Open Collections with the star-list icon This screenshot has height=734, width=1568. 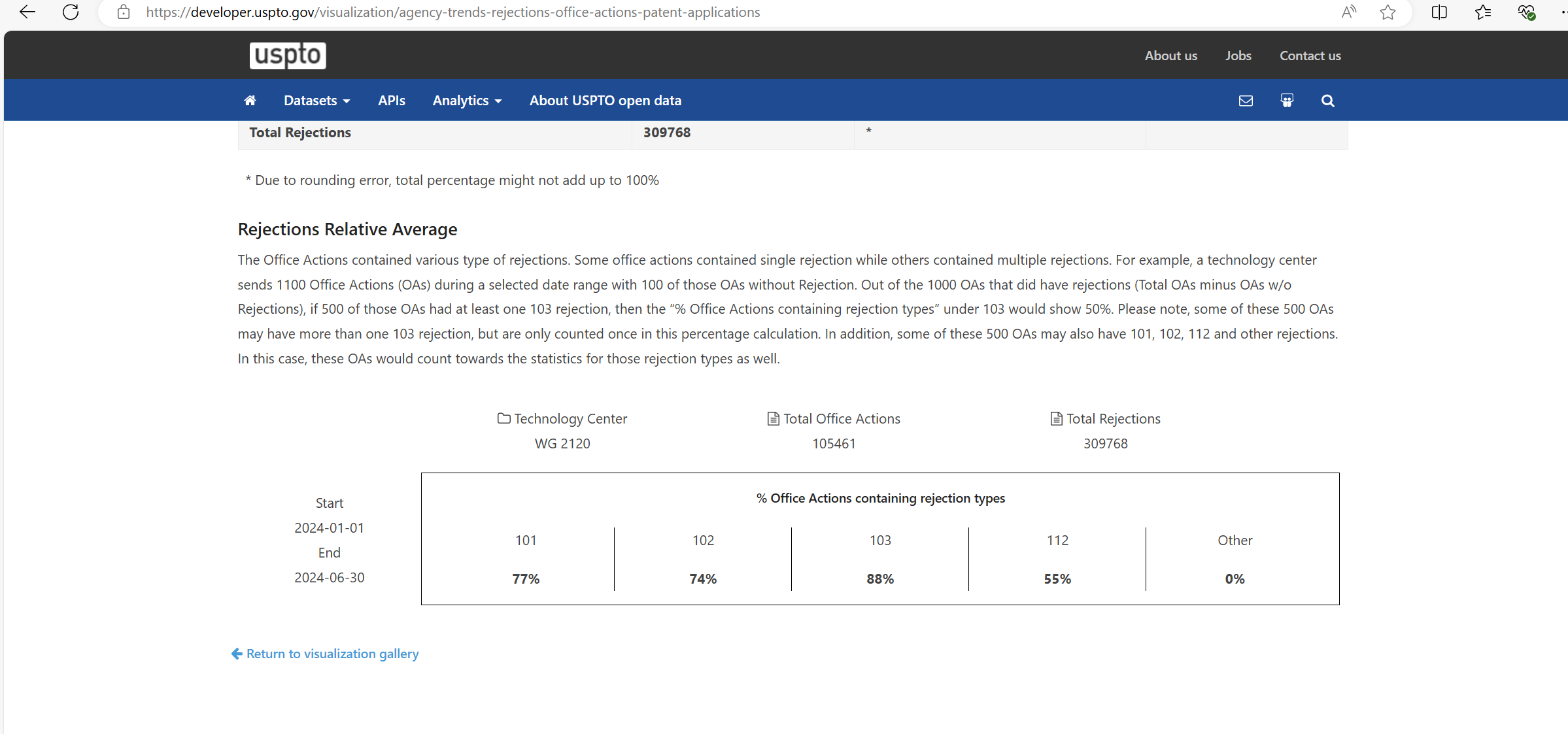coord(1482,12)
